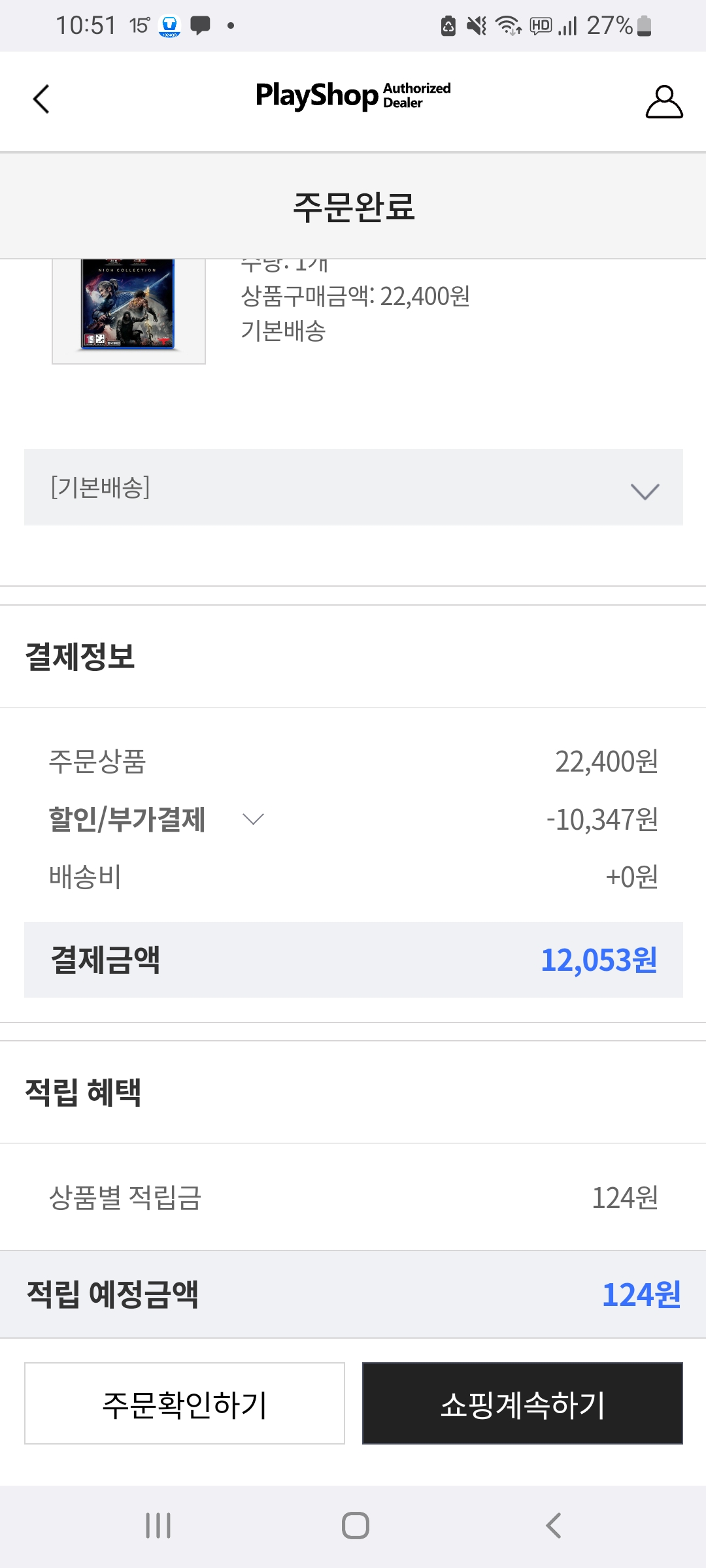Open the Nioh Collection product thumbnail

point(129,306)
